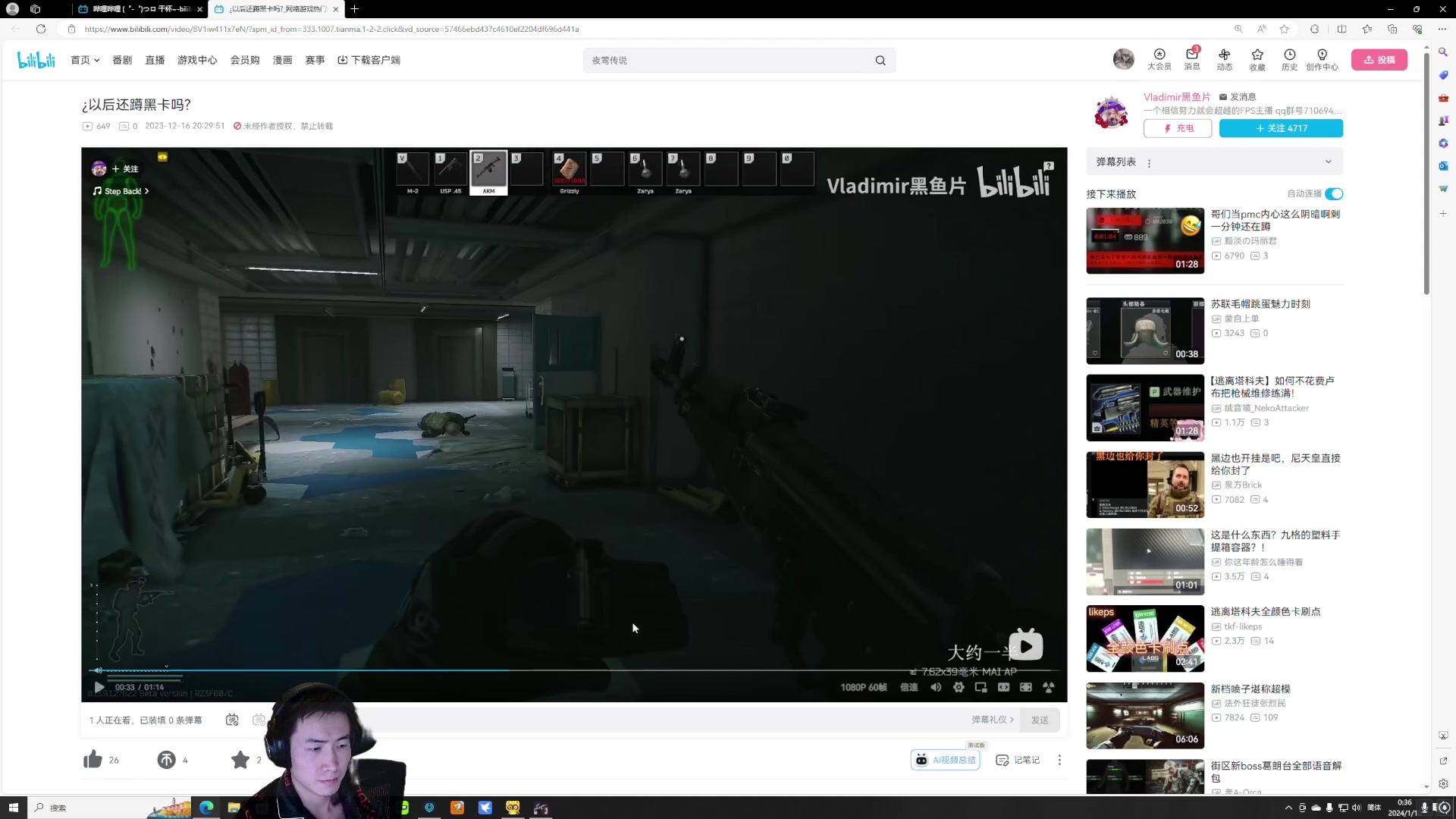Image resolution: width=1456 pixels, height=819 pixels.
Task: Open Windows Start menu
Action: (13, 808)
